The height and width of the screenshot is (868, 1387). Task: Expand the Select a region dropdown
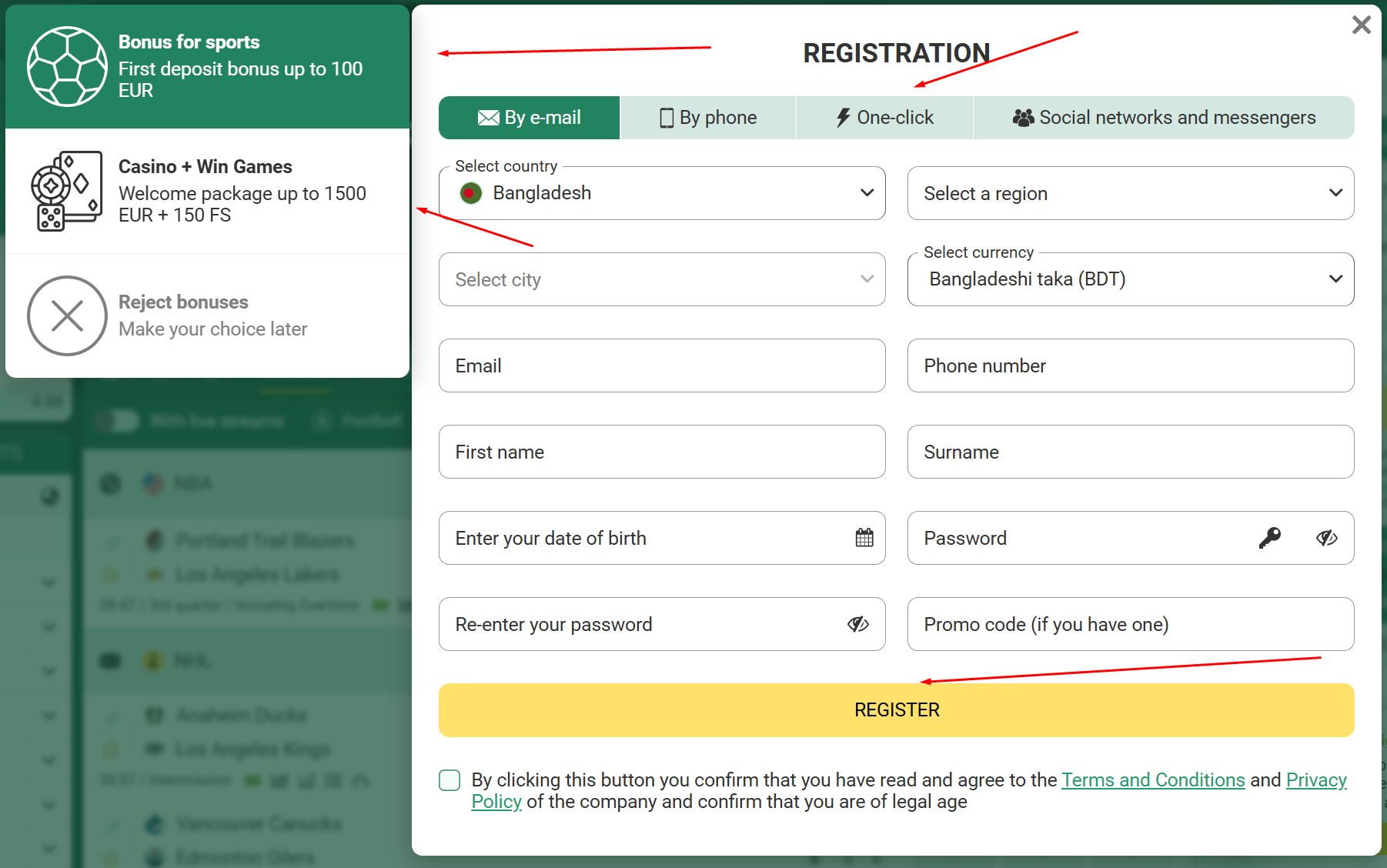[1130, 193]
